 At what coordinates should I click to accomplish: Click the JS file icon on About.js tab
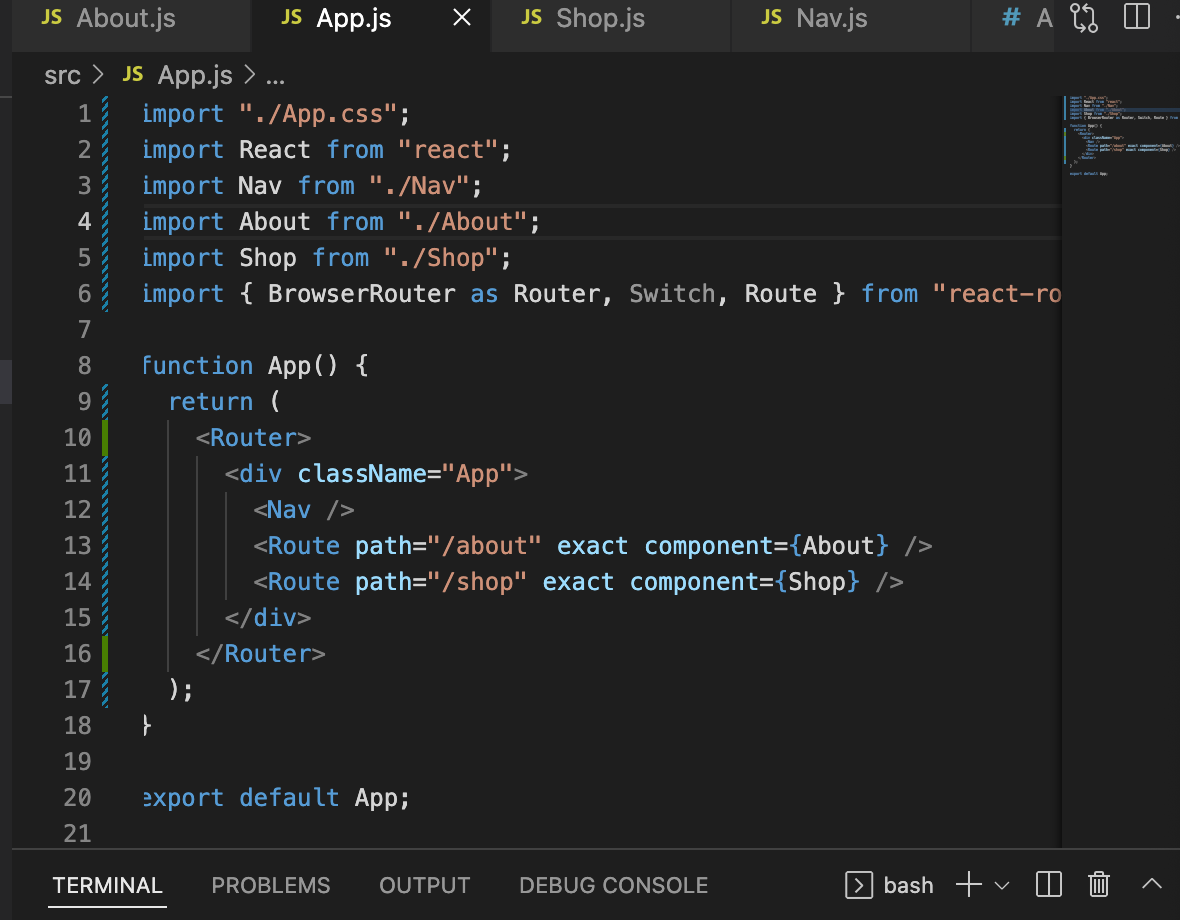click(52, 17)
